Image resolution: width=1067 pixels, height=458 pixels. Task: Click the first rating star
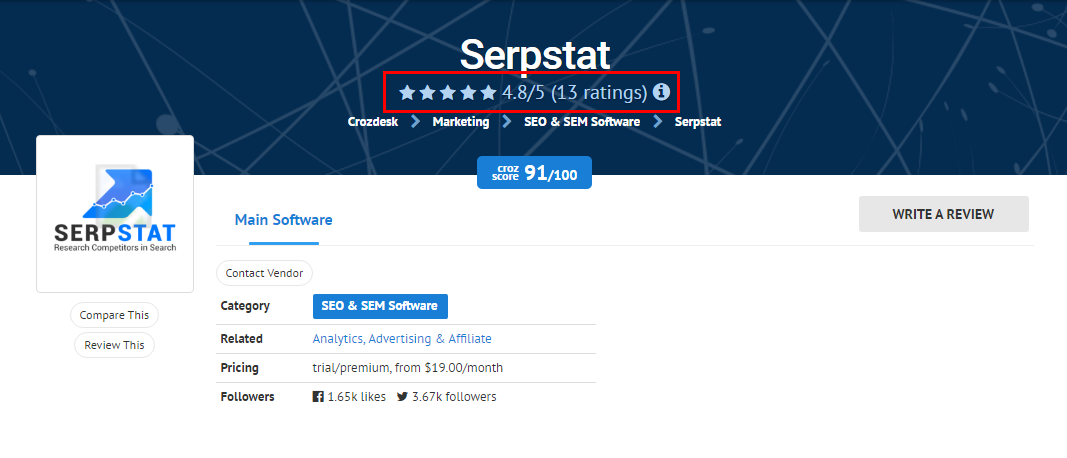click(x=407, y=93)
